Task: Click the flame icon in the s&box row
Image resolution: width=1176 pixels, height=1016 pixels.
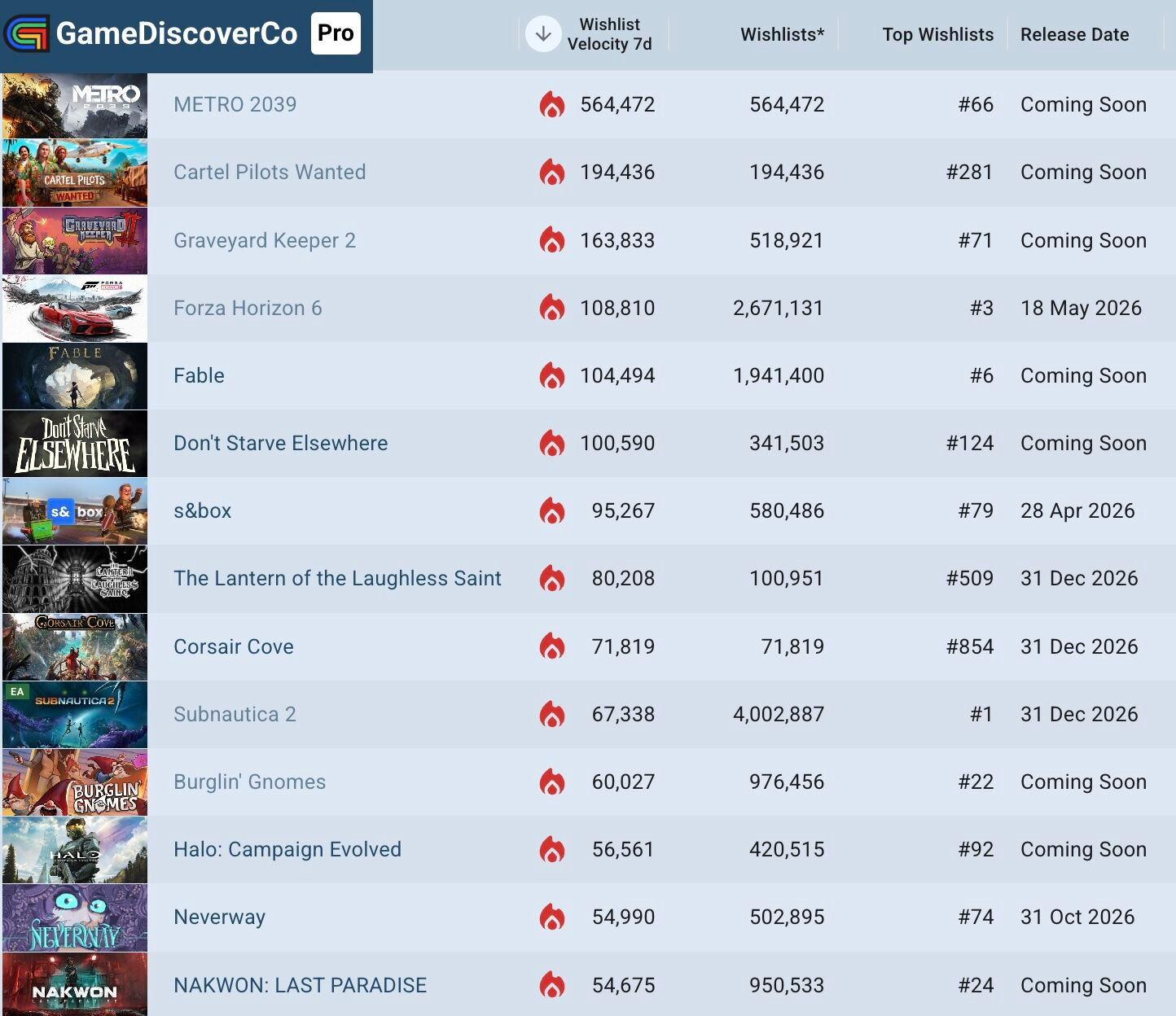Action: pos(552,510)
